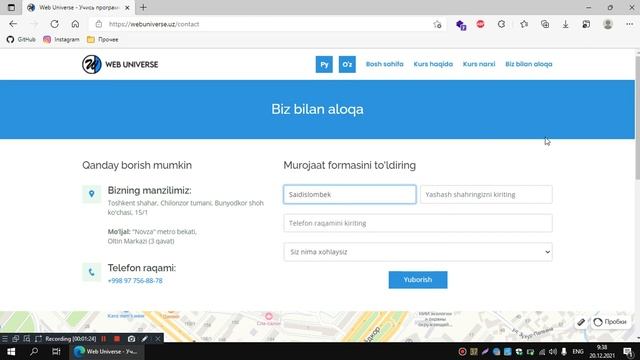
Task: Open a new browser tab
Action: (x=143, y=7)
